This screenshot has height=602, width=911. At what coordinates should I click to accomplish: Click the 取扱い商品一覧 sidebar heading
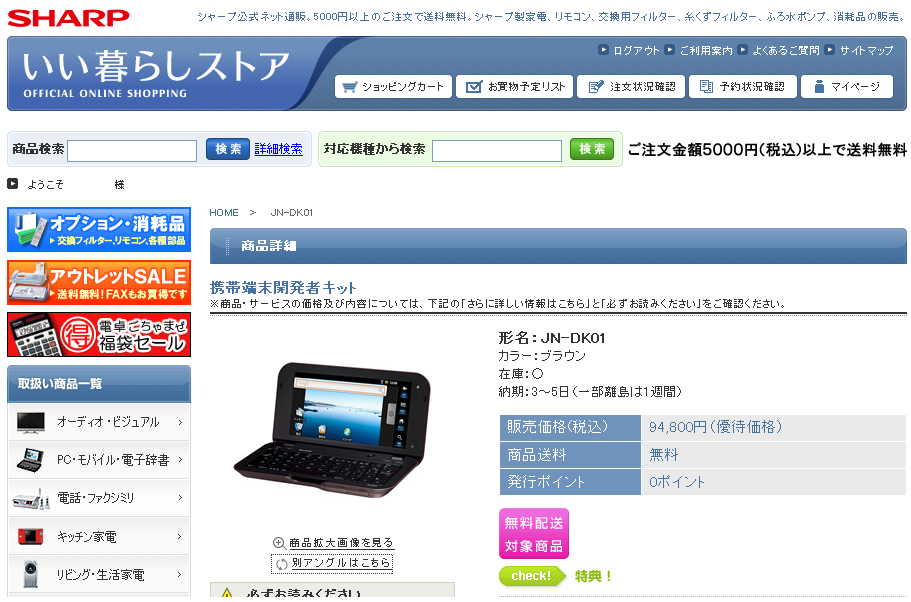coord(60,384)
